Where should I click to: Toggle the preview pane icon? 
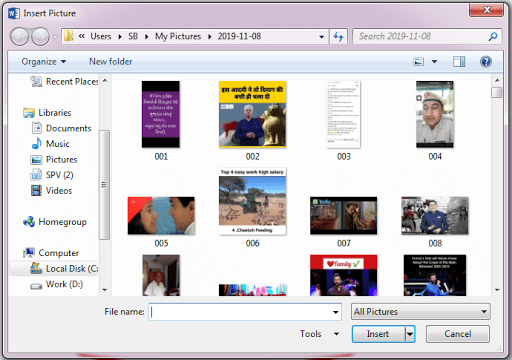459,62
